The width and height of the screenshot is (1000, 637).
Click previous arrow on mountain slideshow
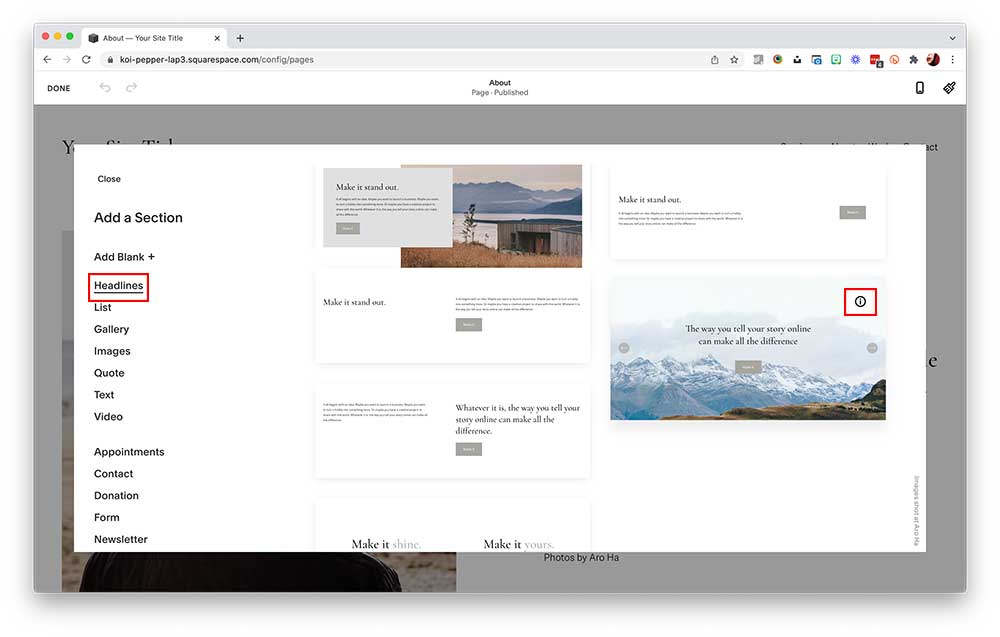624,348
